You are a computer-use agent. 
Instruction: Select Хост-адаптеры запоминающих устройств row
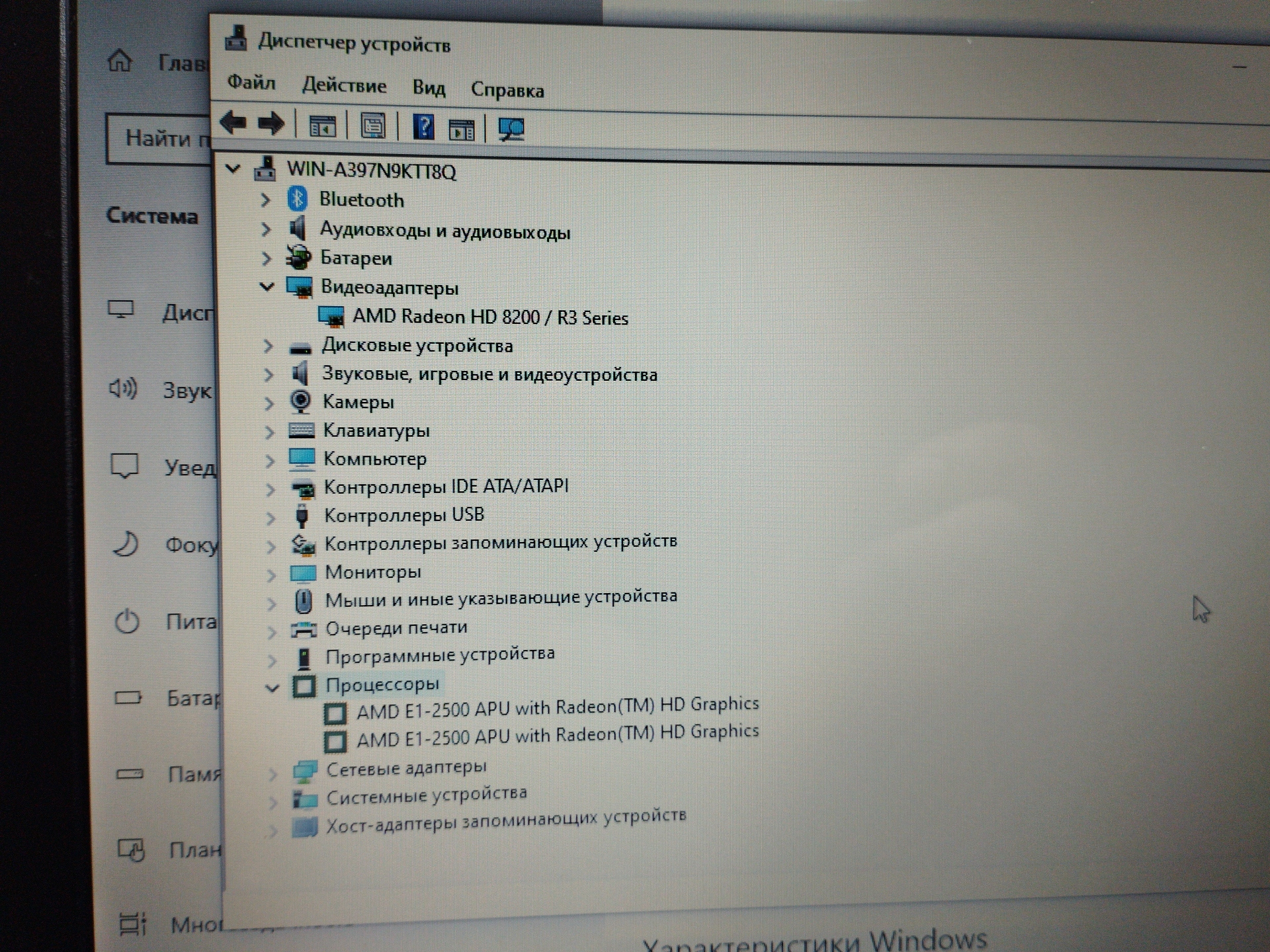pyautogui.click(x=506, y=820)
